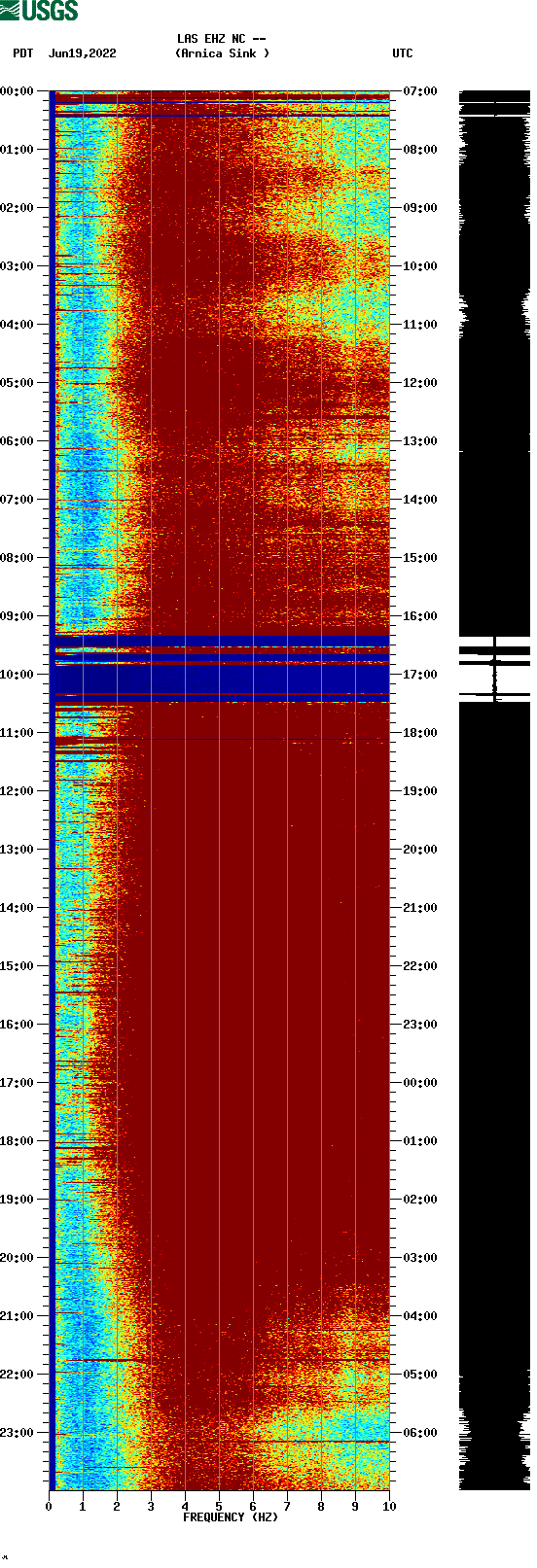Click the white gap in the seismogram trace
The width and height of the screenshot is (537, 1568).
(x=494, y=679)
